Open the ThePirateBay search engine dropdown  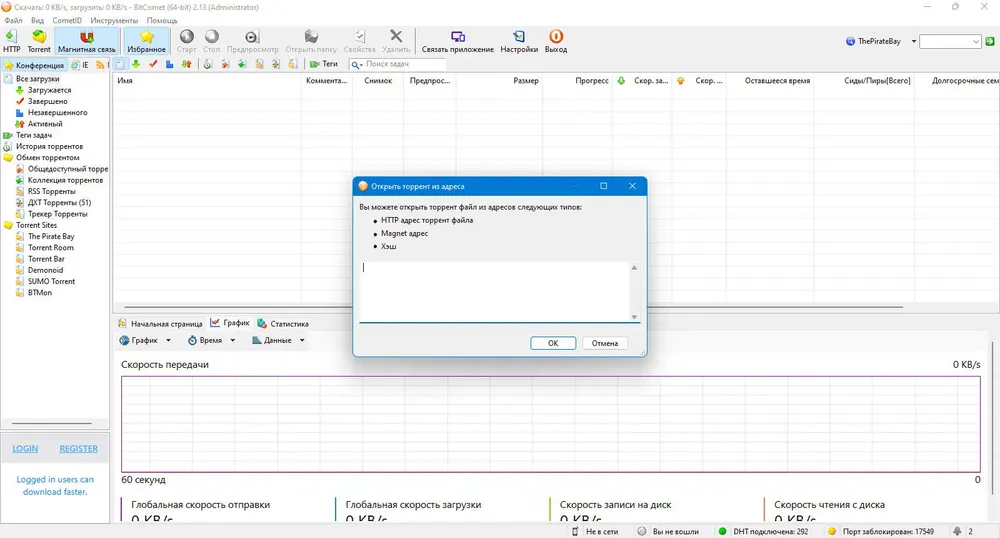[914, 41]
